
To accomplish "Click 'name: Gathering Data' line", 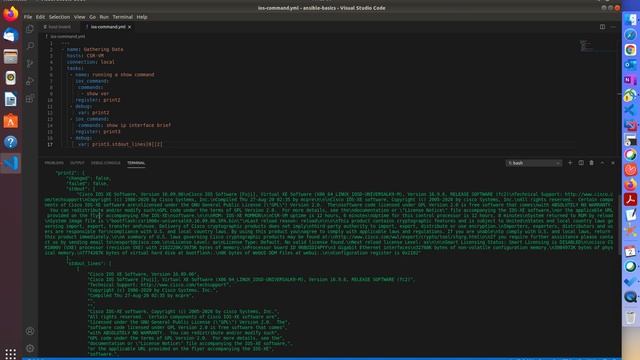I will (x=95, y=49).
